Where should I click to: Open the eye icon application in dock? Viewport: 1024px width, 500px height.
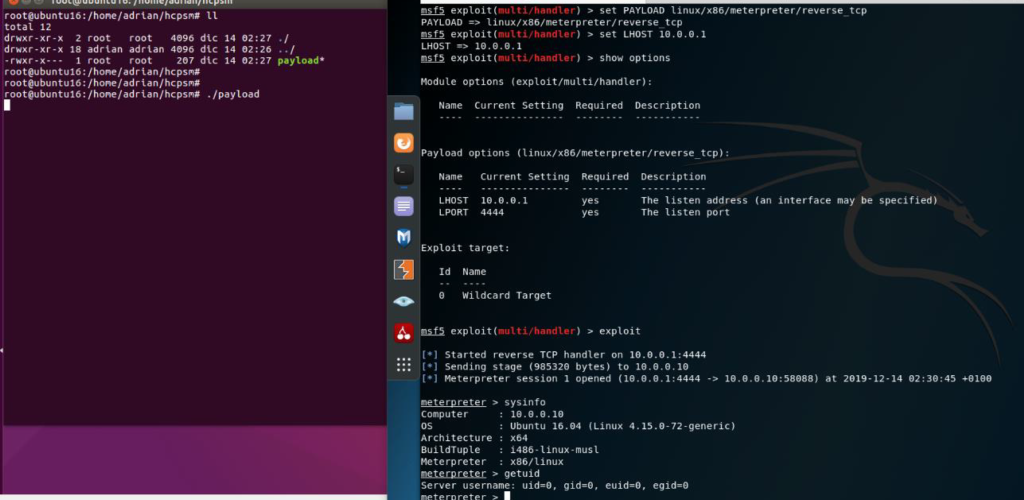[404, 301]
